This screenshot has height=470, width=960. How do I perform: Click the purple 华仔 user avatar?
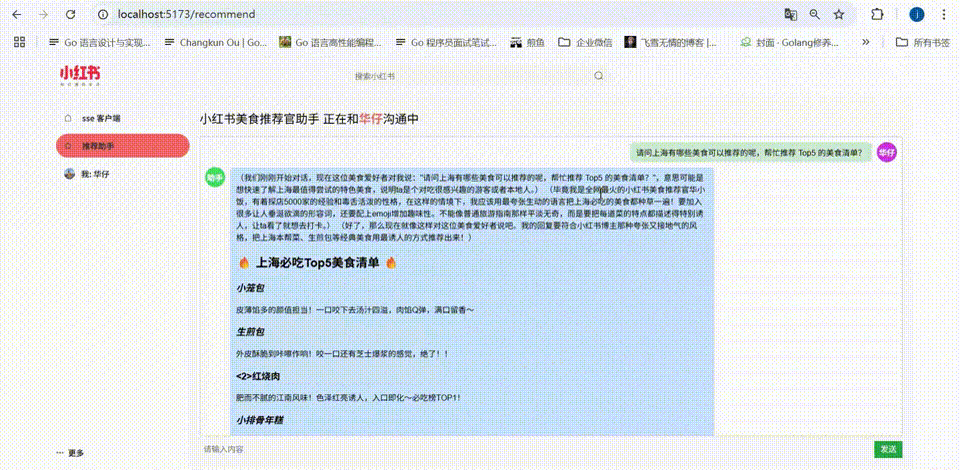click(x=887, y=152)
